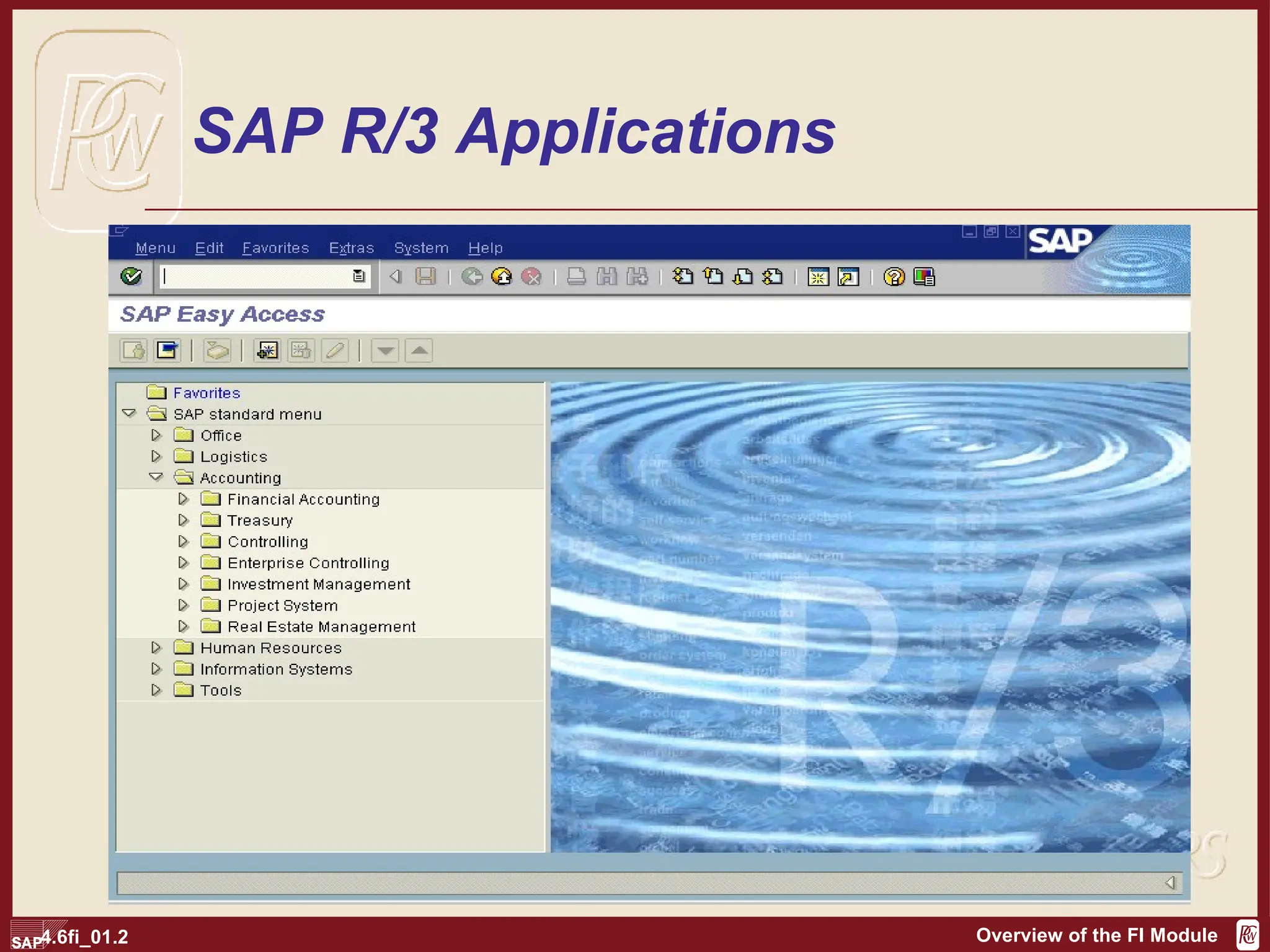Open the Edit menu
1270x952 pixels.
pos(209,248)
